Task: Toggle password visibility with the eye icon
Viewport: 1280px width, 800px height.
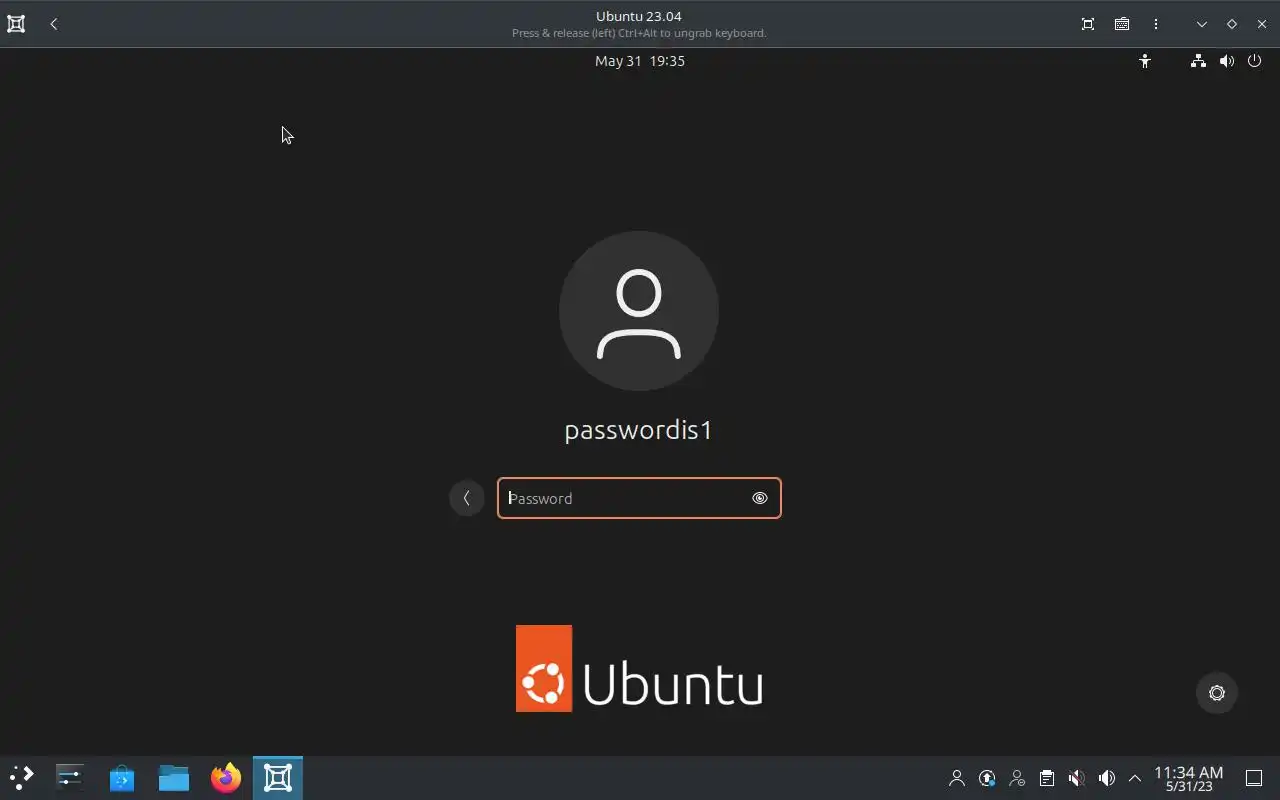Action: [x=760, y=498]
